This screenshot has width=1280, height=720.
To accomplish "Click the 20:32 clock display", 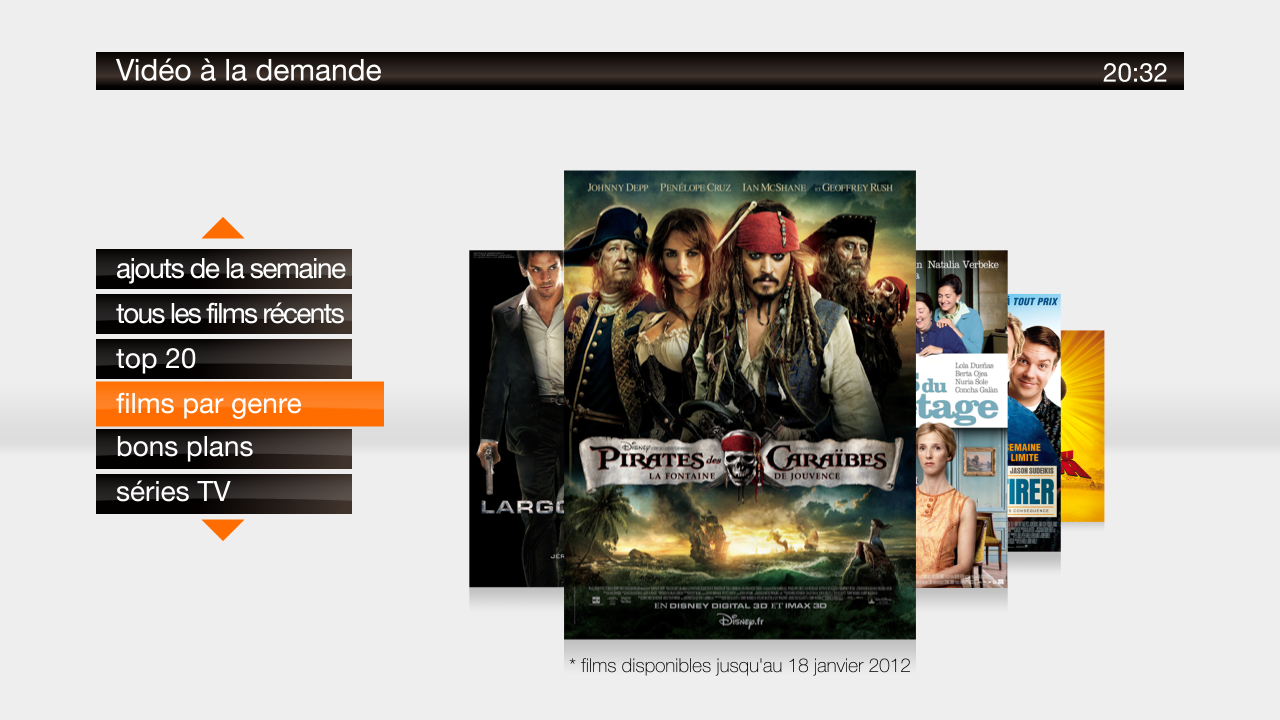I will point(1135,73).
